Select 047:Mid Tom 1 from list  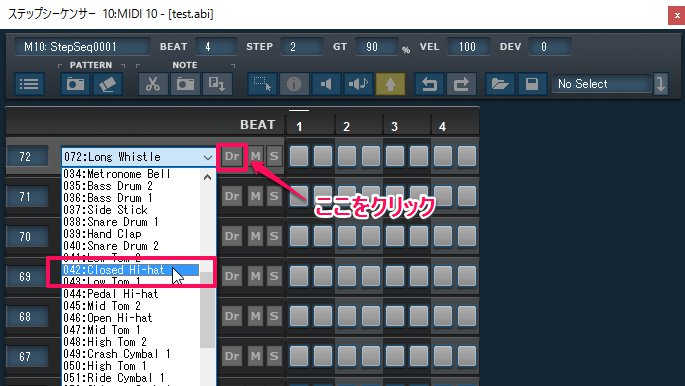pos(131,330)
